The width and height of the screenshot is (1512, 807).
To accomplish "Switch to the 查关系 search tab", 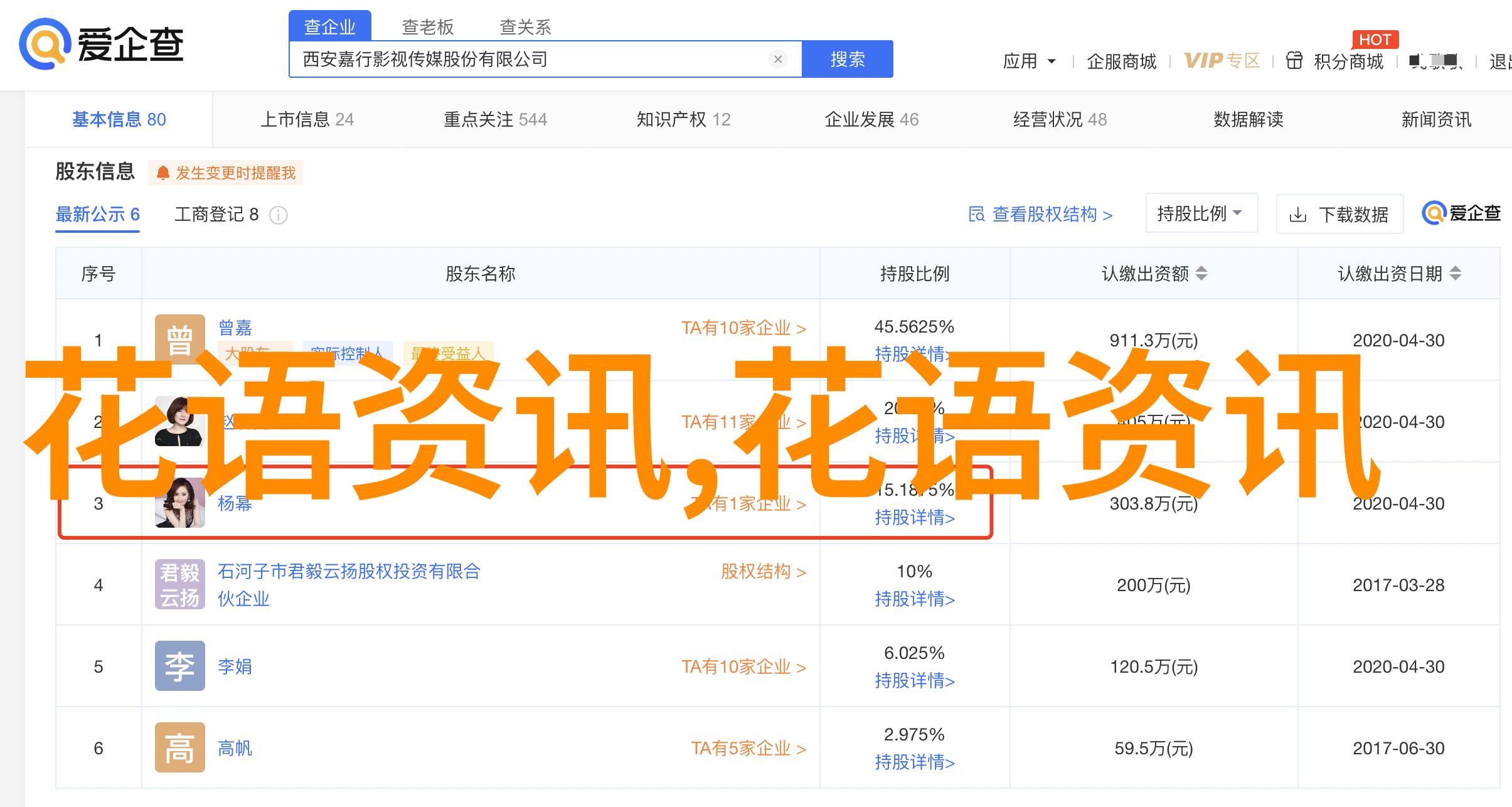I will tap(526, 26).
